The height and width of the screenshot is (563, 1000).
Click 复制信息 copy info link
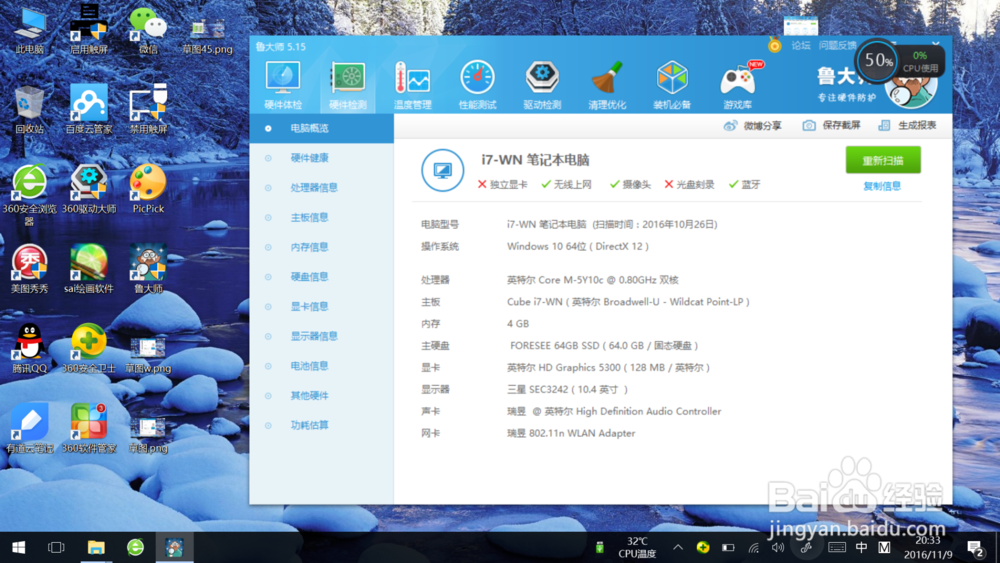click(882, 186)
